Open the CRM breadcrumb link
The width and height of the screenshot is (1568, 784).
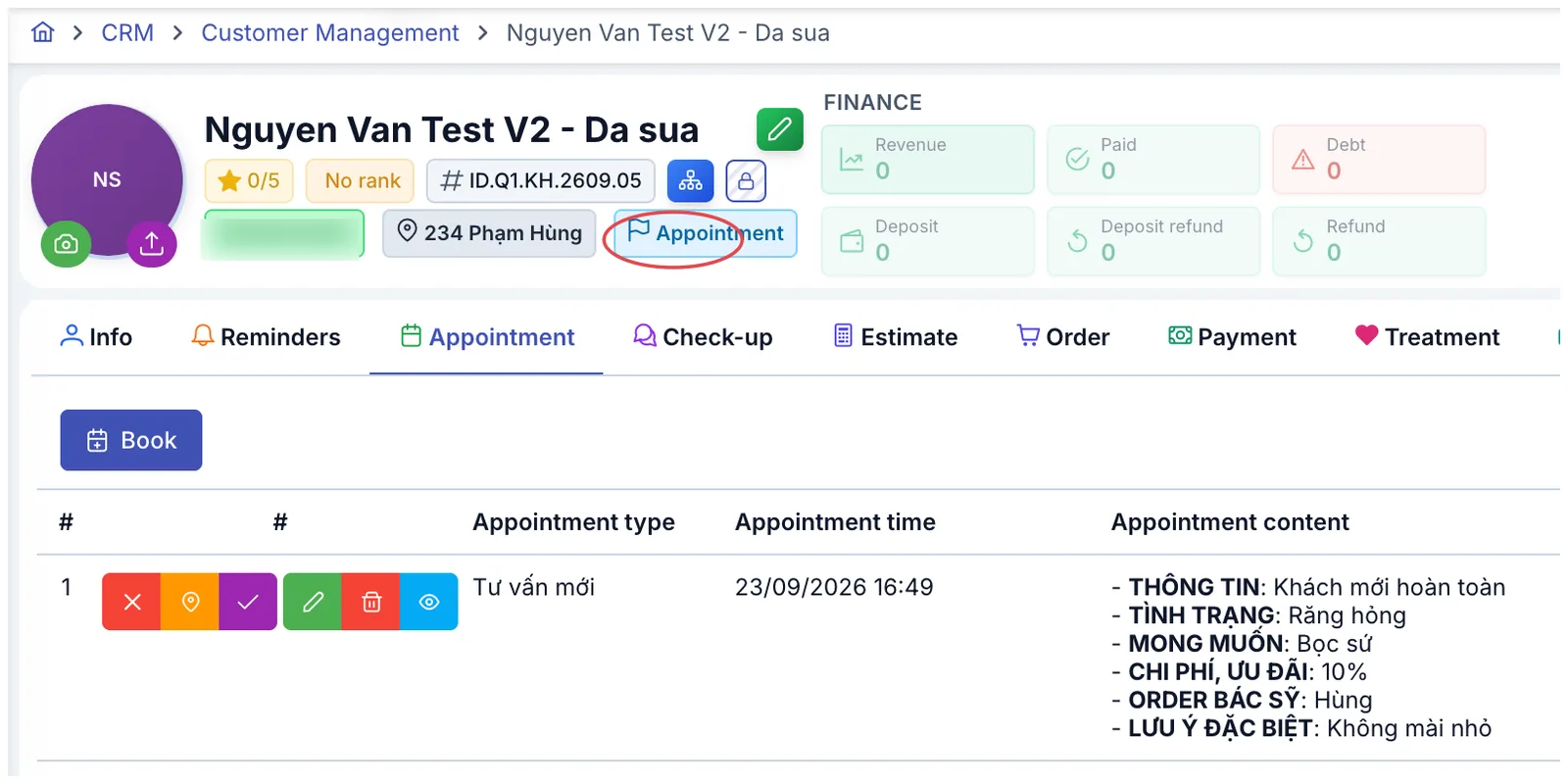(127, 33)
